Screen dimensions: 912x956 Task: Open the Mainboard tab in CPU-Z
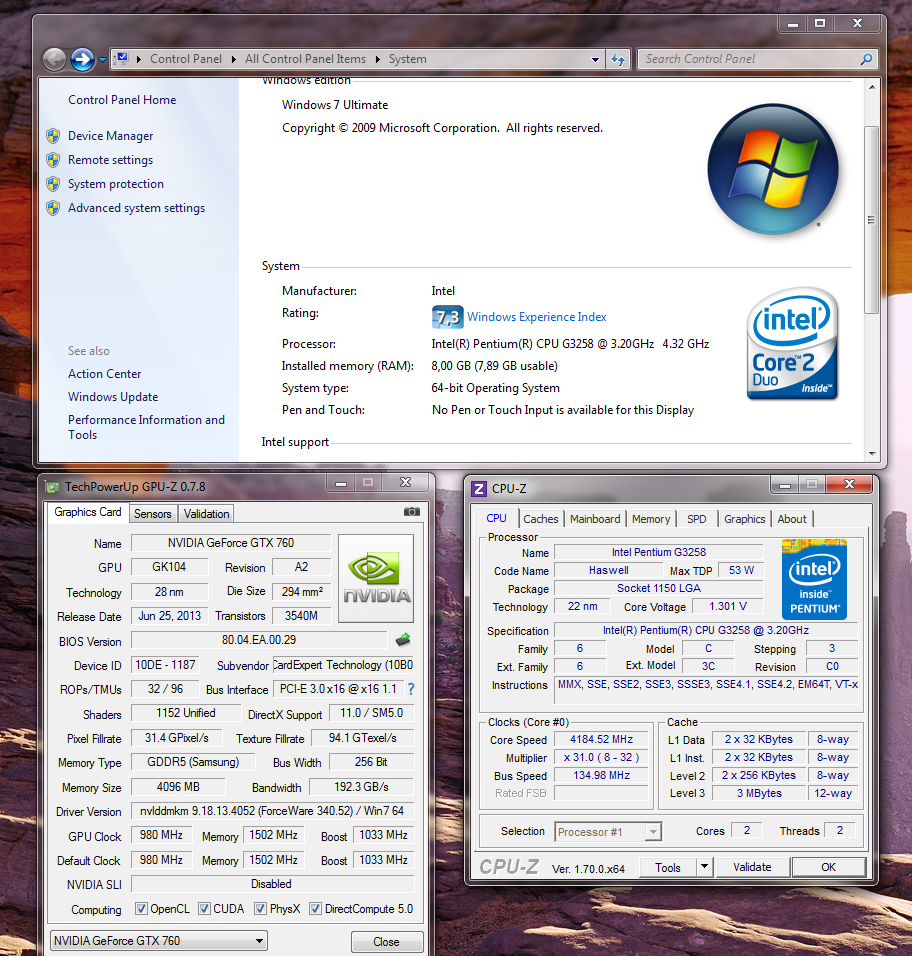(x=595, y=519)
